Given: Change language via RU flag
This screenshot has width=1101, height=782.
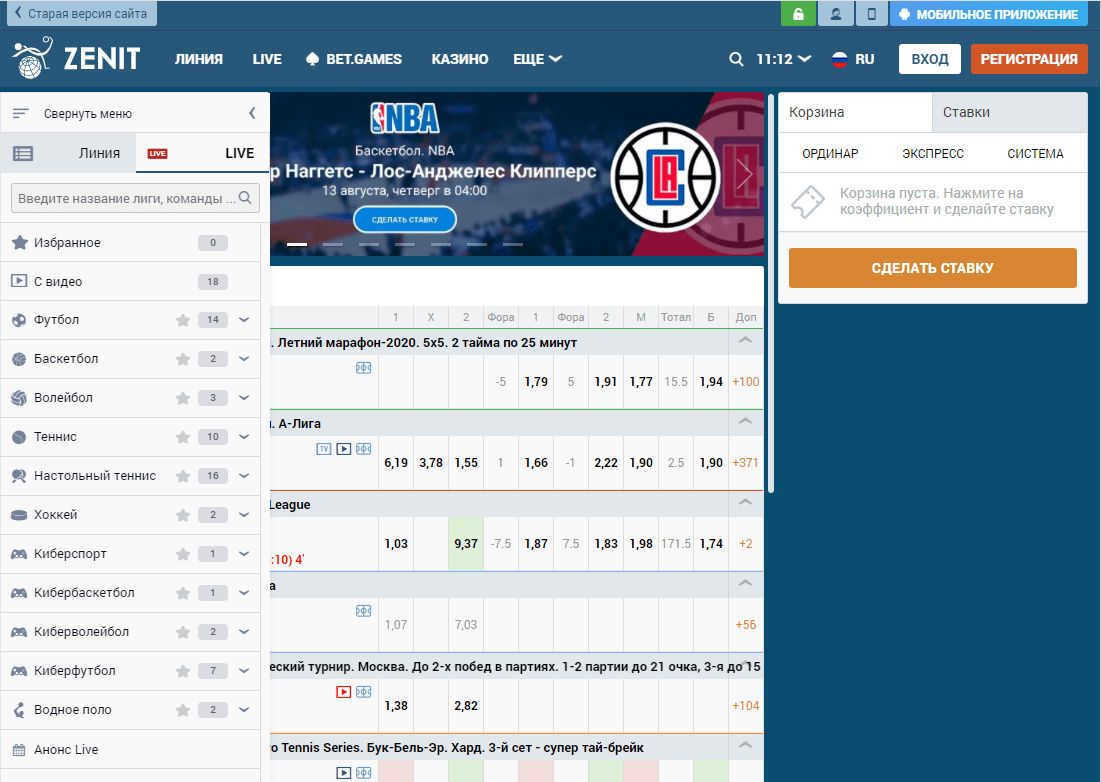Looking at the screenshot, I should coord(853,59).
